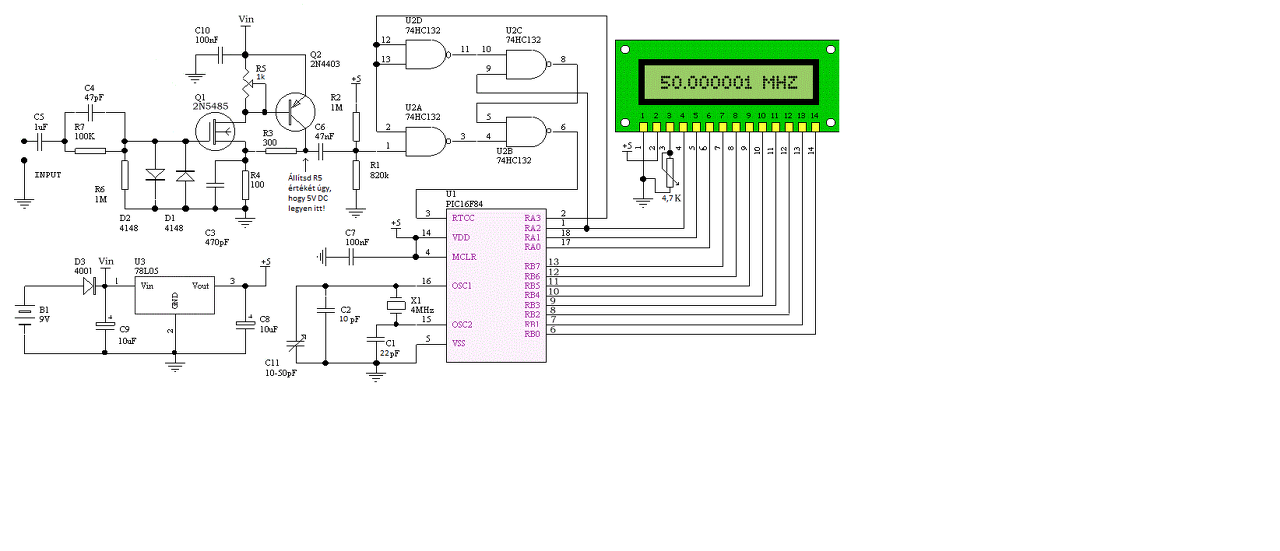Image resolution: width=1280 pixels, height=551 pixels.
Task: Click the R7 100K resistor symbol
Action: [90, 151]
